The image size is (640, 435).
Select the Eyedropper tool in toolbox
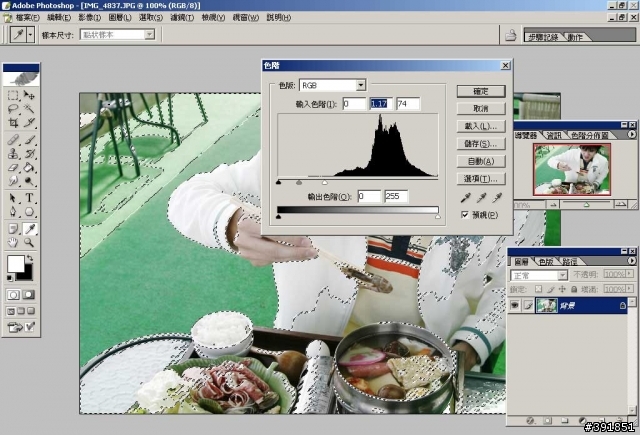(x=29, y=229)
